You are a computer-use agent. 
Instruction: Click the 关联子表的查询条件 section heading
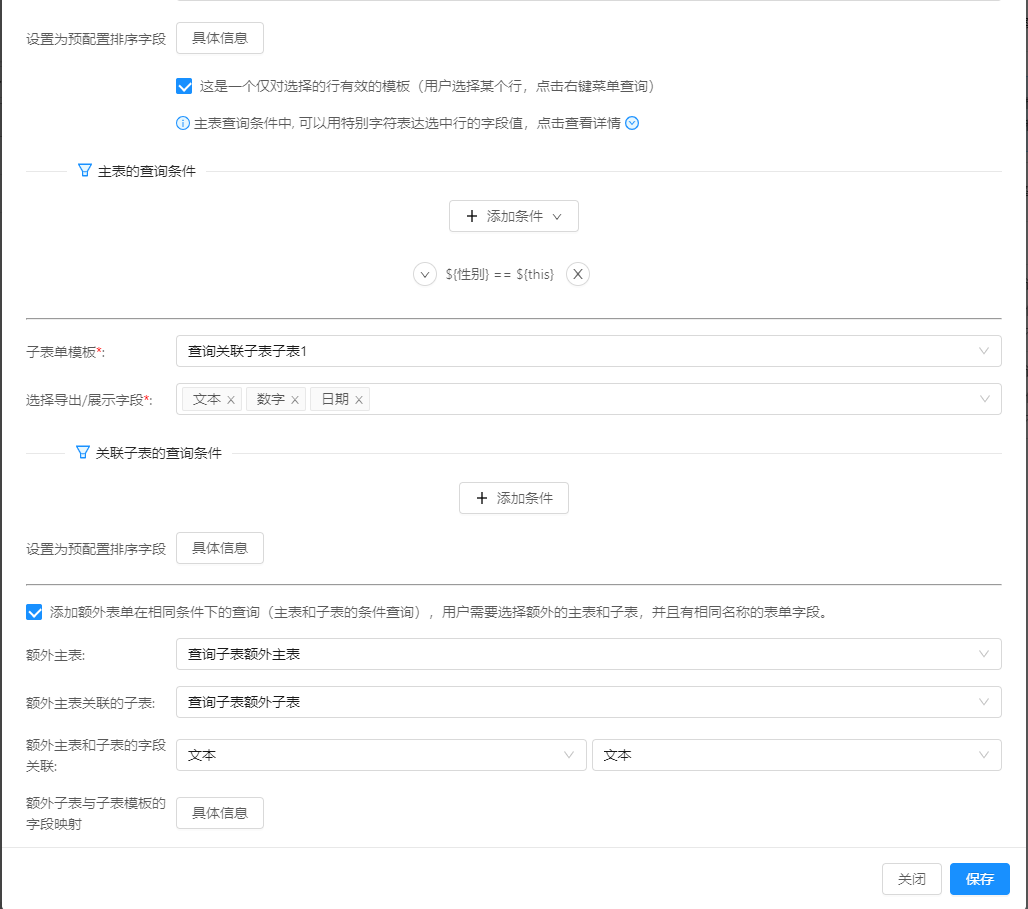pyautogui.click(x=159, y=453)
